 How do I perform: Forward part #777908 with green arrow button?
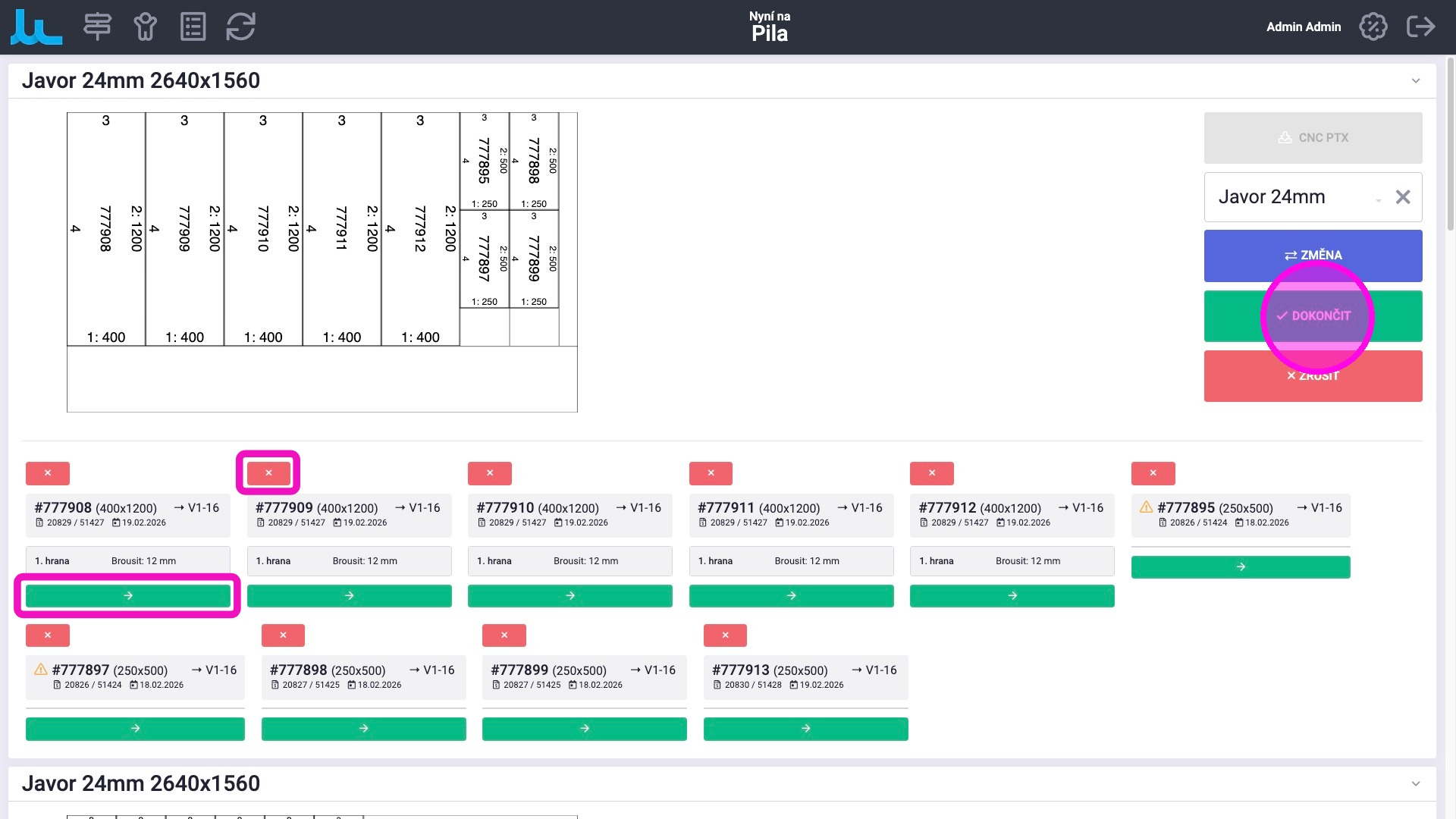(x=127, y=596)
